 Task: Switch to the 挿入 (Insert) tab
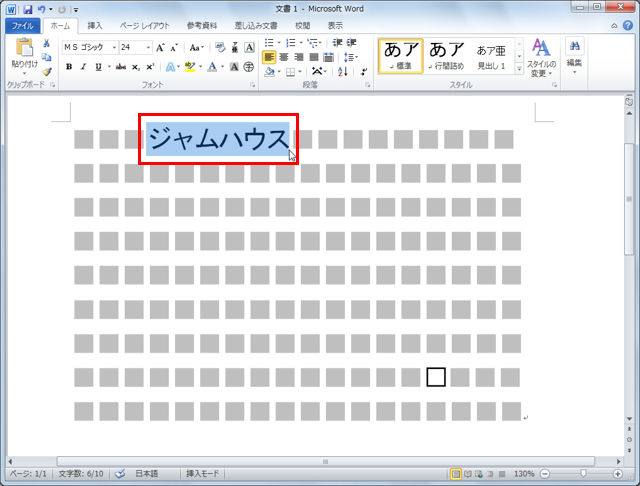tap(95, 26)
